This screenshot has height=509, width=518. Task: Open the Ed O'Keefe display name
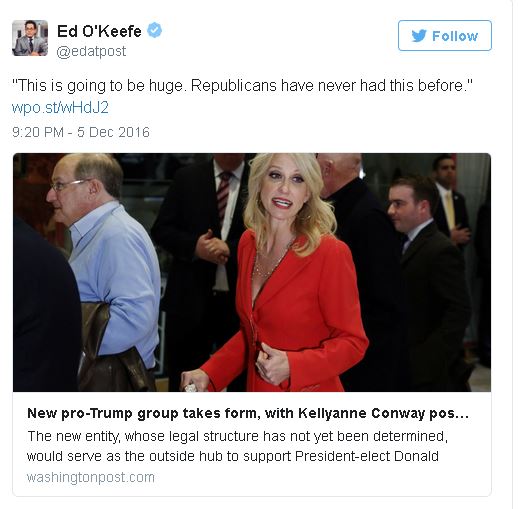[x=99, y=31]
